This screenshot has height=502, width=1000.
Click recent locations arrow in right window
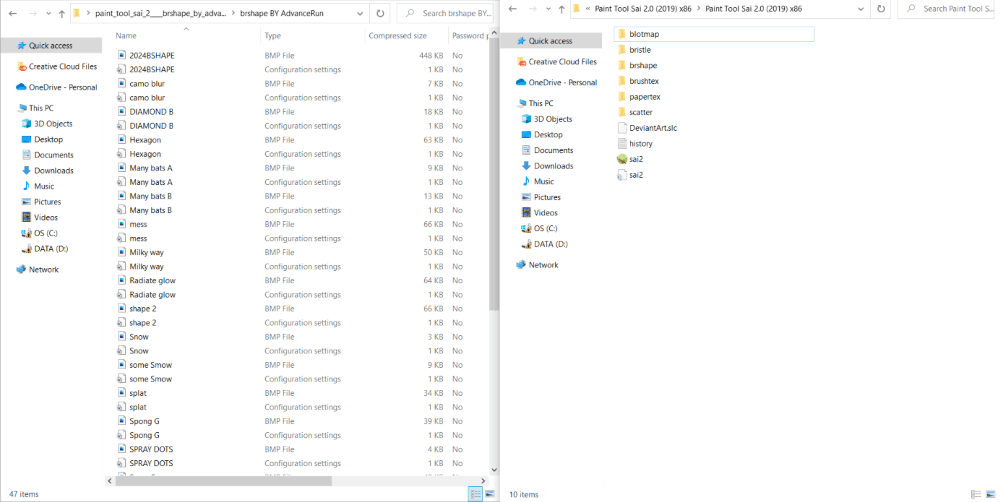pos(547,9)
